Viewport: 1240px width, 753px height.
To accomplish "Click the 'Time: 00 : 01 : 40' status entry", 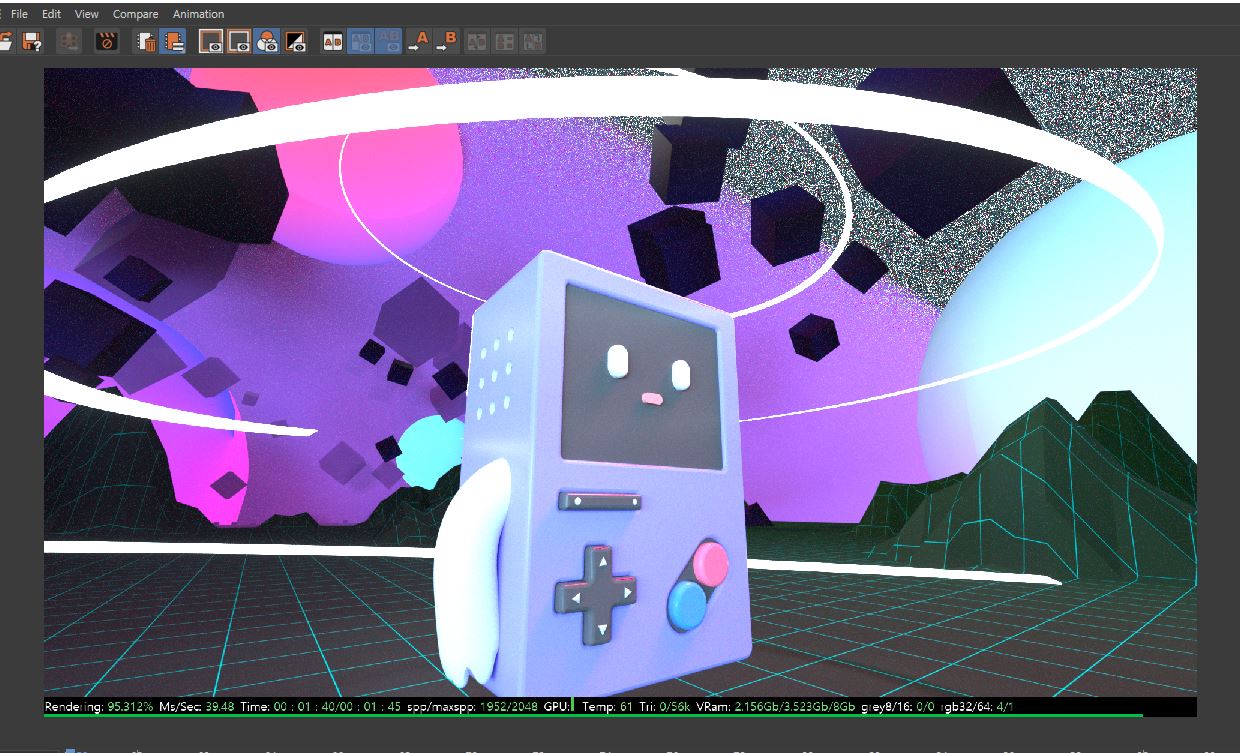I will (321, 707).
